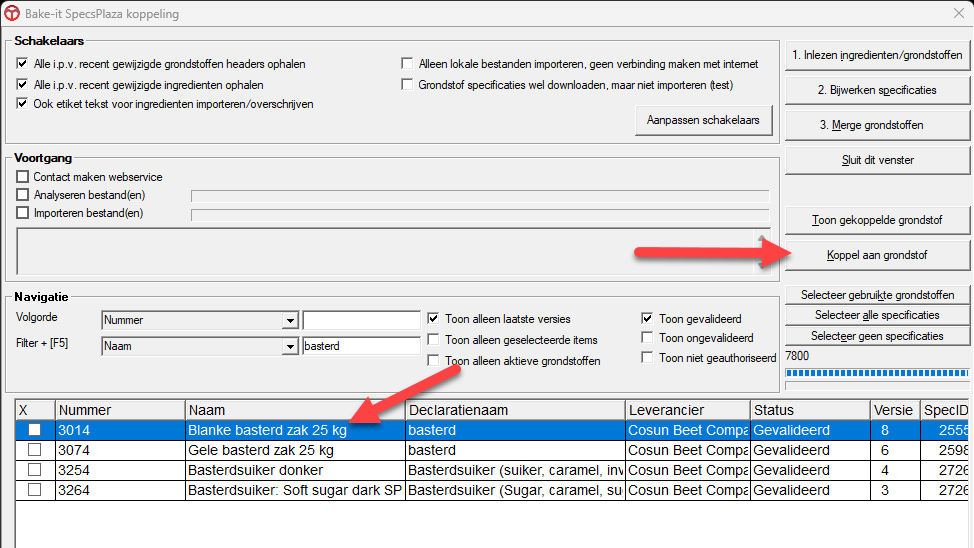
Task: Click Declaratienaam 'basterd' in row 3014
Action: click(515, 430)
